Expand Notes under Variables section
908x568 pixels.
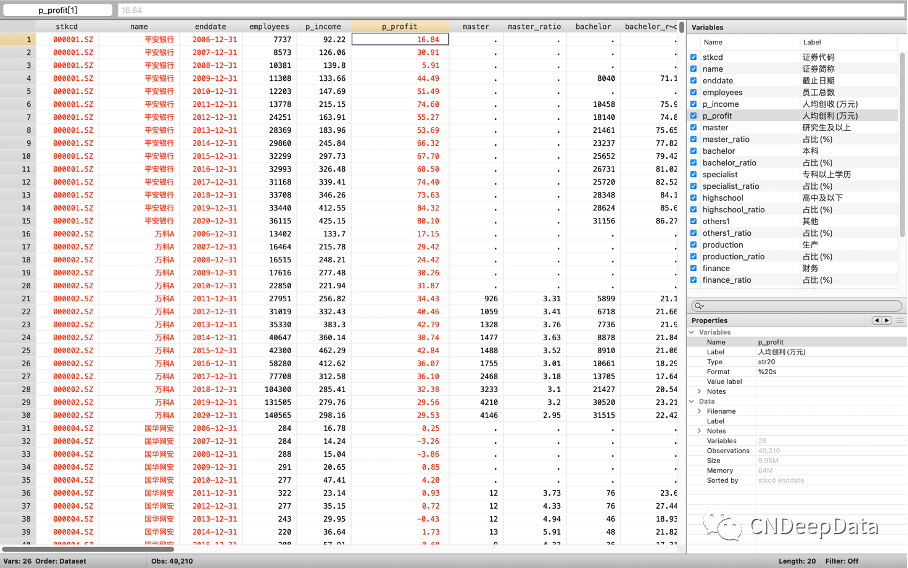pos(700,391)
